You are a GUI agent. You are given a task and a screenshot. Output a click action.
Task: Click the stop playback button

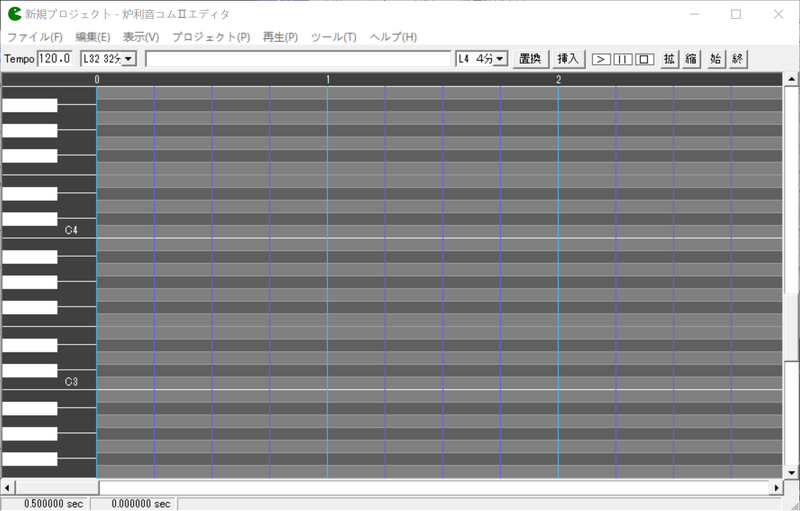[645, 59]
